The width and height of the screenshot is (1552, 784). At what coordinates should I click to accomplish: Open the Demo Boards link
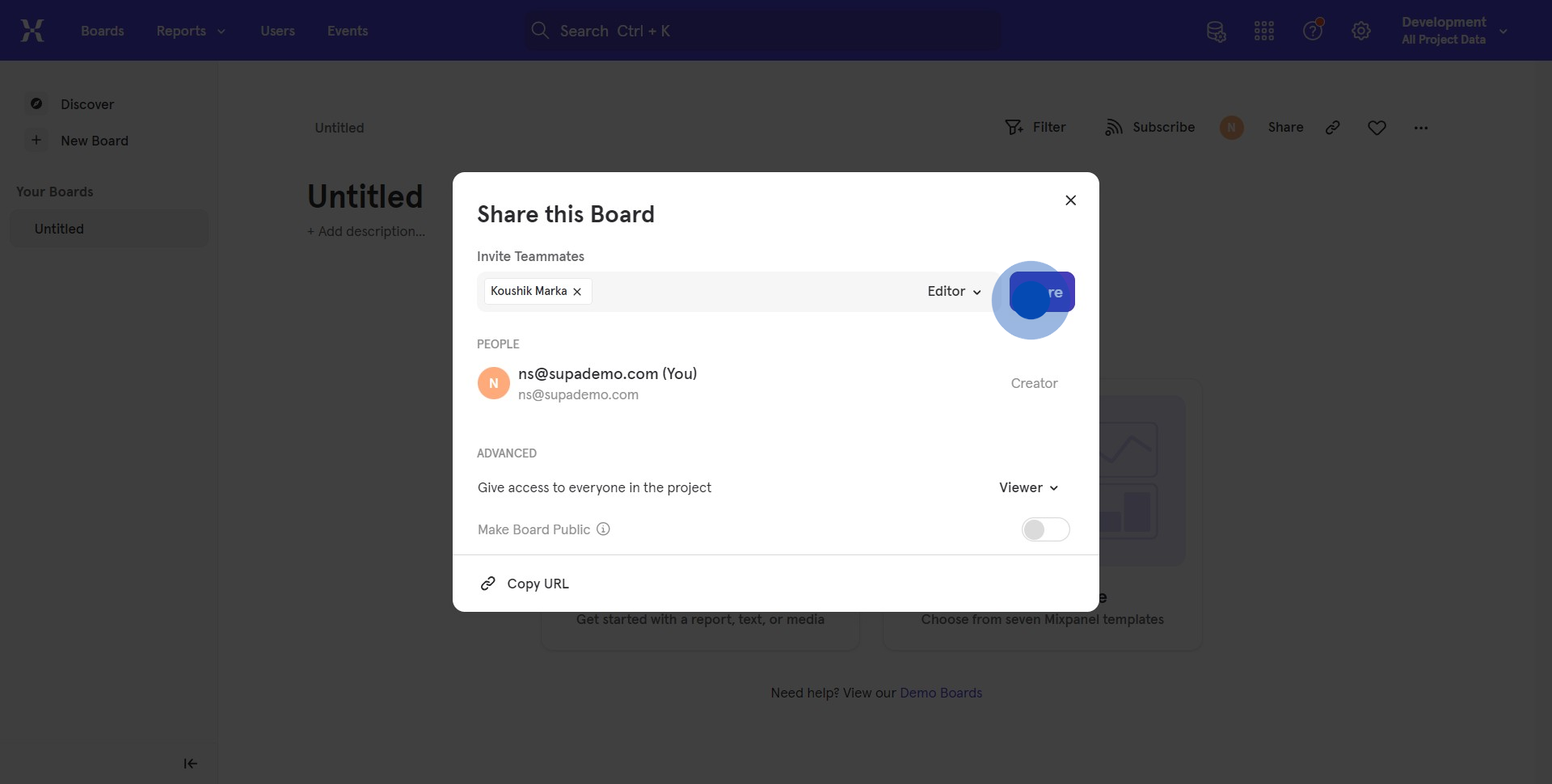941,693
